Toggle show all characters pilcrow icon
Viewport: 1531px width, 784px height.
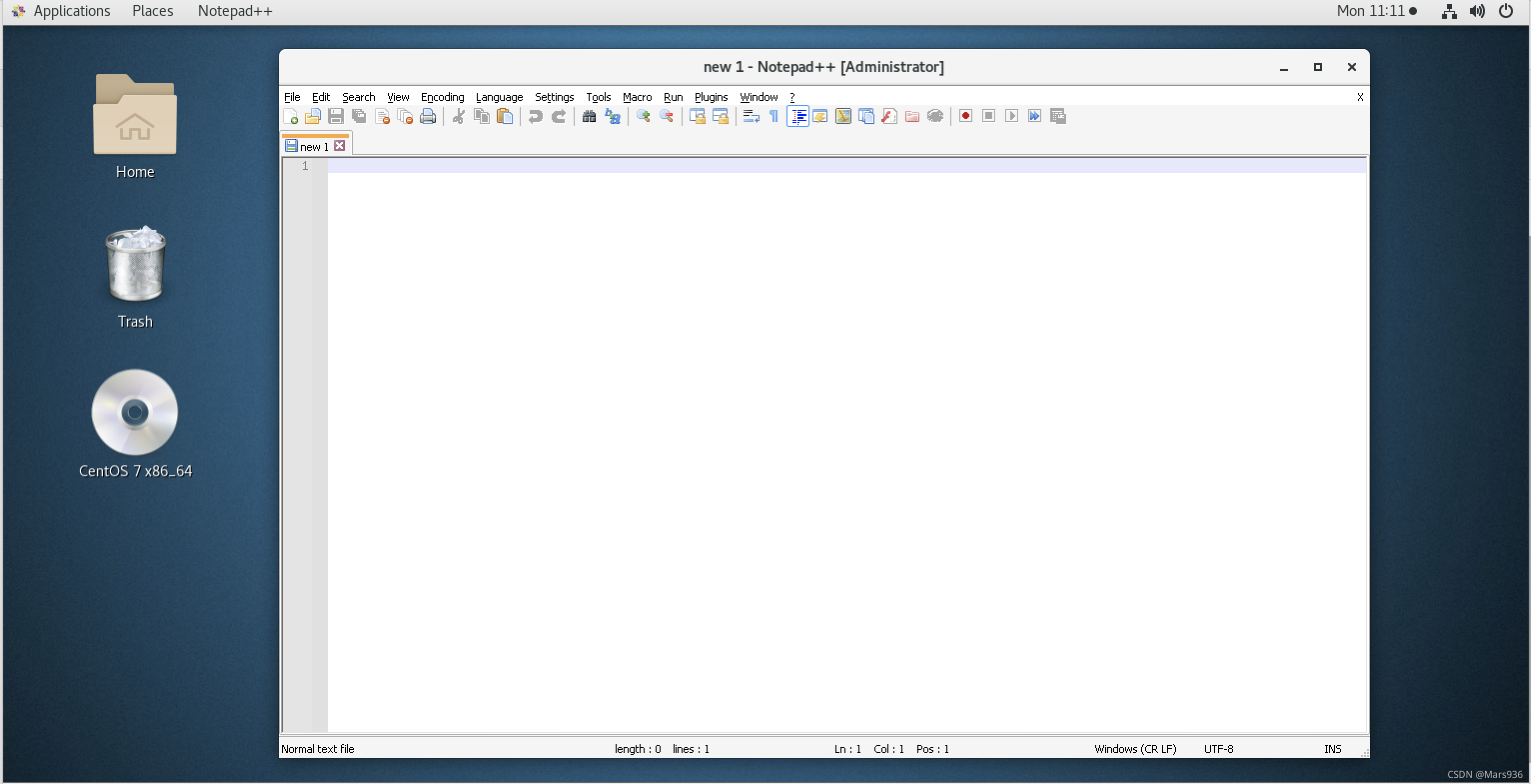(x=774, y=116)
